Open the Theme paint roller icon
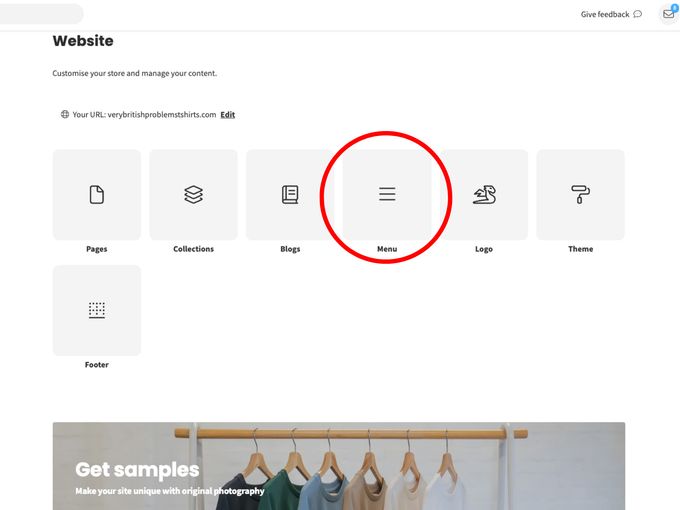Image resolution: width=680 pixels, height=510 pixels. [581, 194]
